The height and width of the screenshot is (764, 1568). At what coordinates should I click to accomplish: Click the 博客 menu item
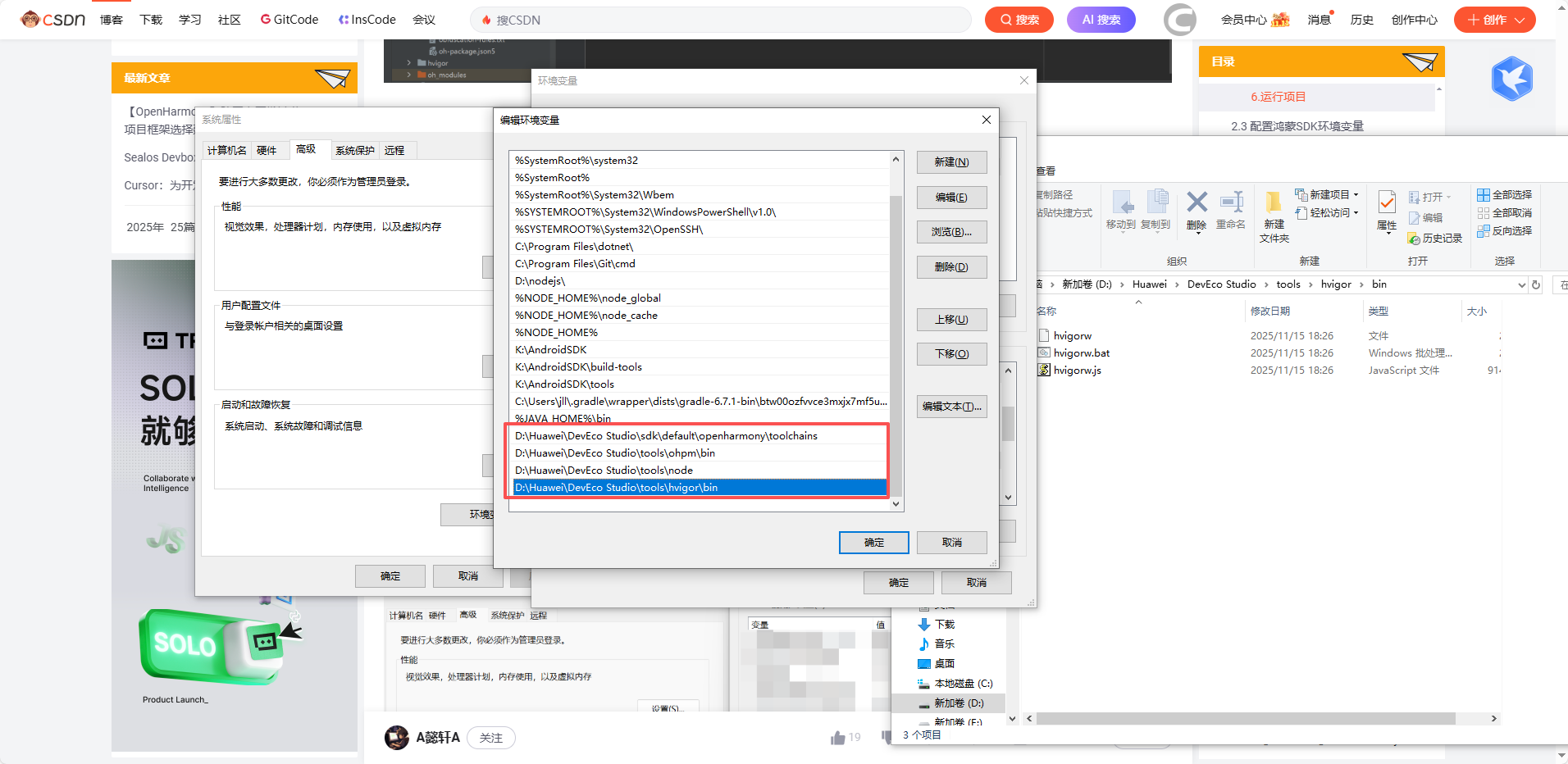pyautogui.click(x=112, y=20)
